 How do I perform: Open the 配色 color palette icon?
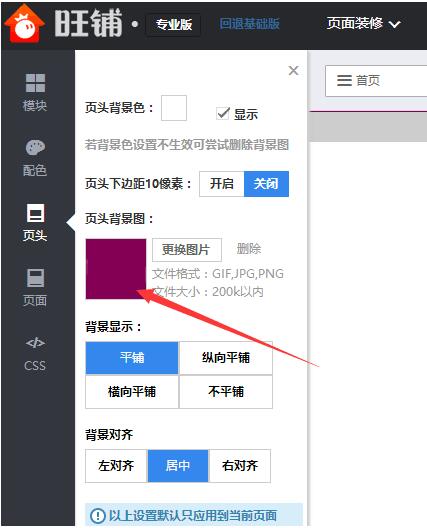tap(35, 147)
